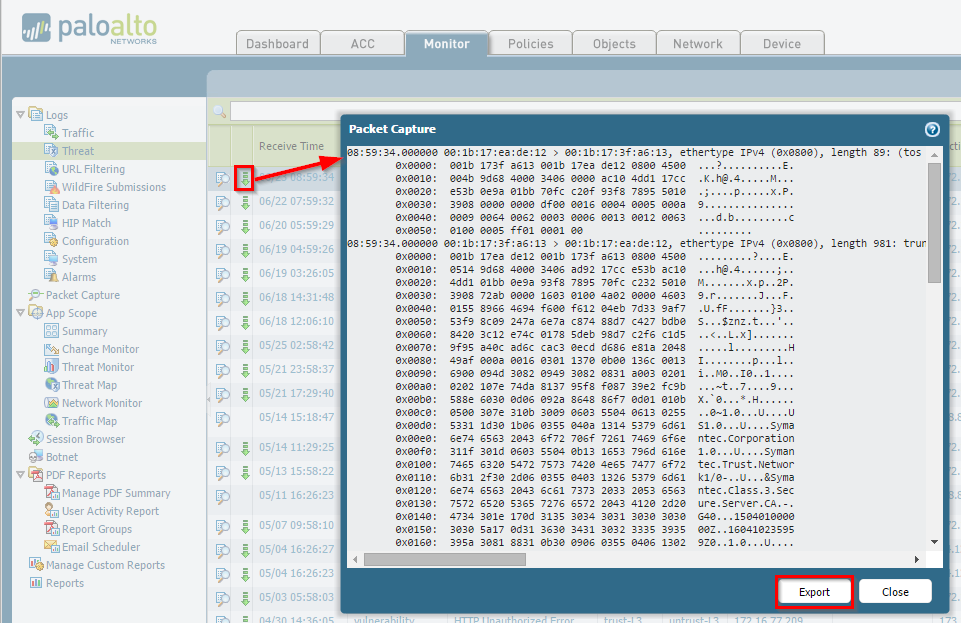Switch to the ACC tab

(362, 43)
